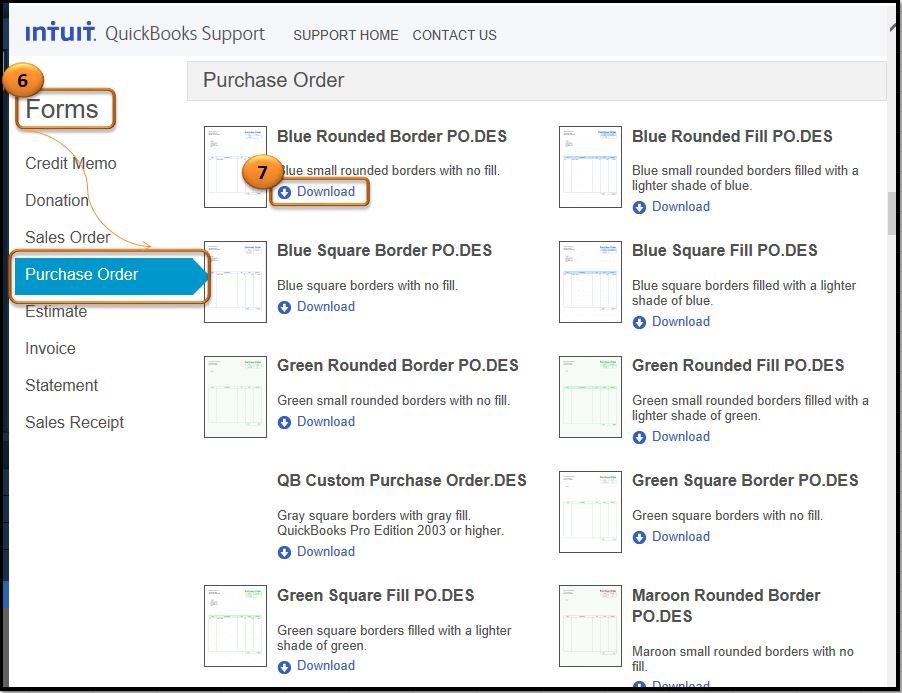
Task: Select Sales Order in Forms sidebar
Action: click(68, 237)
